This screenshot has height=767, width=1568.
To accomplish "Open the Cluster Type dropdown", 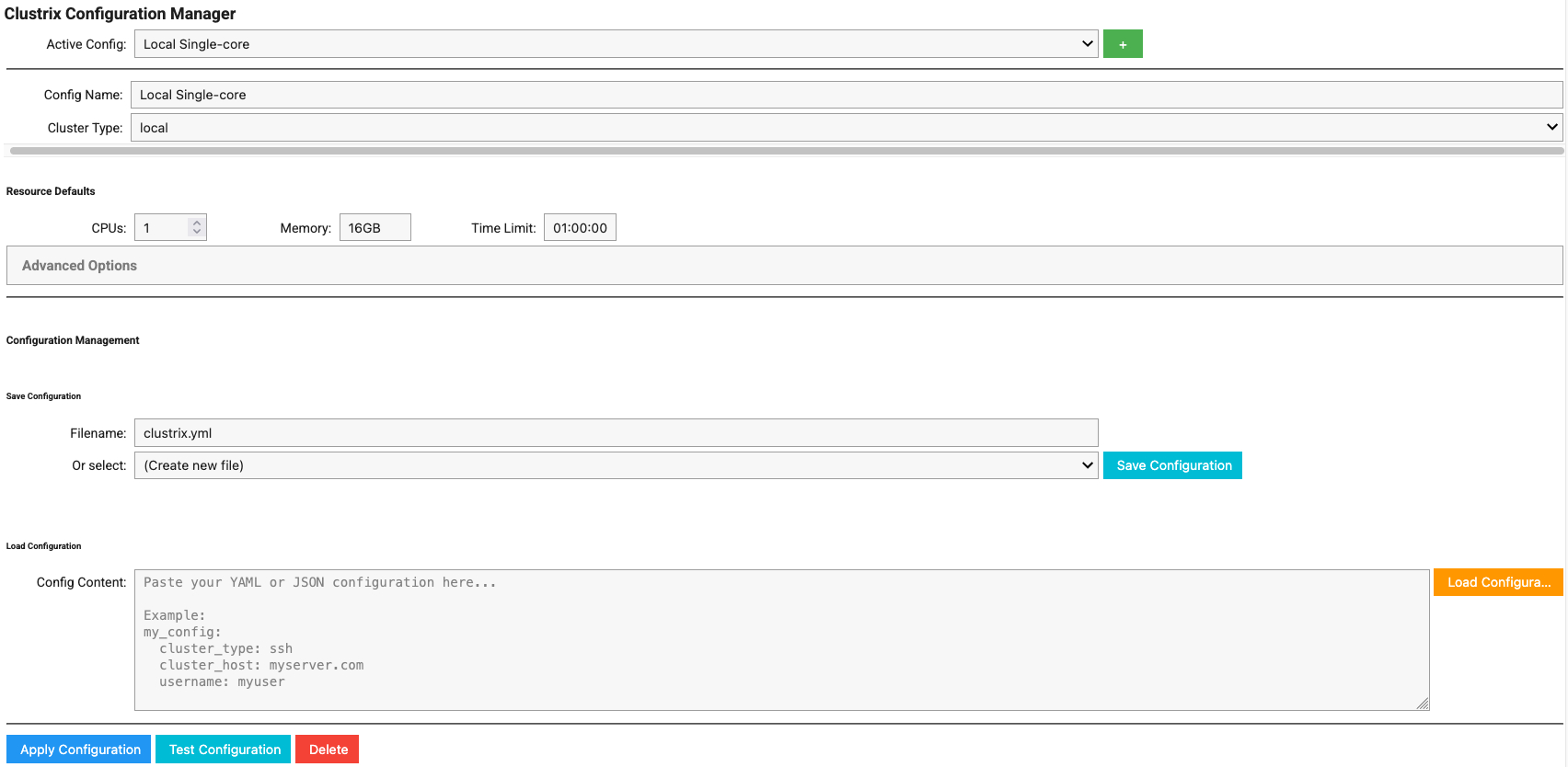I will click(x=846, y=128).
